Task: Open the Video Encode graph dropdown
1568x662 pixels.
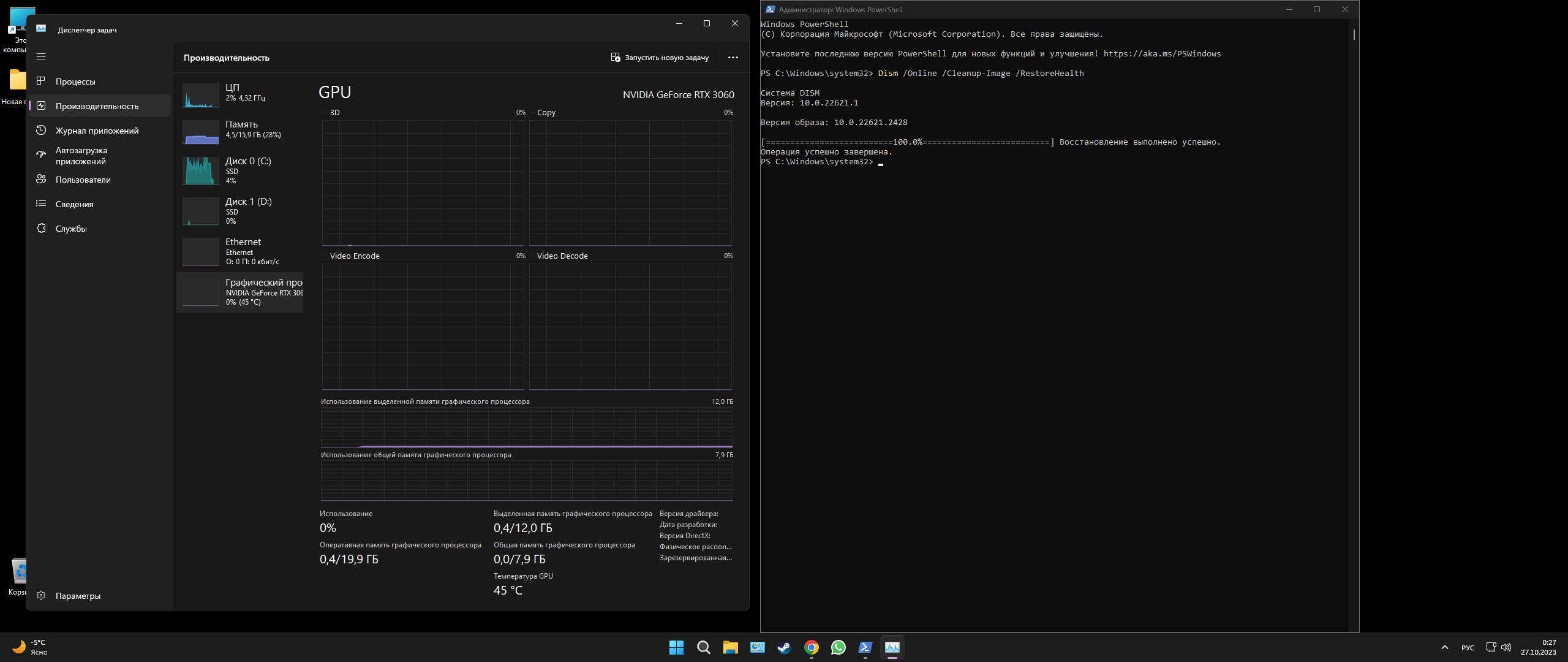Action: [352, 256]
